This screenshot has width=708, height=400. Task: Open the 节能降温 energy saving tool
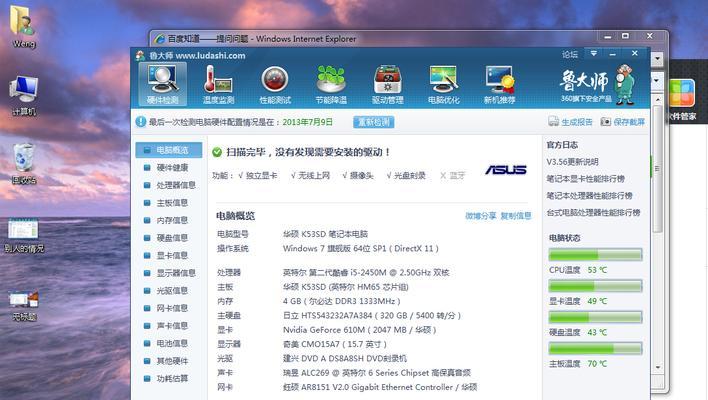(x=331, y=84)
